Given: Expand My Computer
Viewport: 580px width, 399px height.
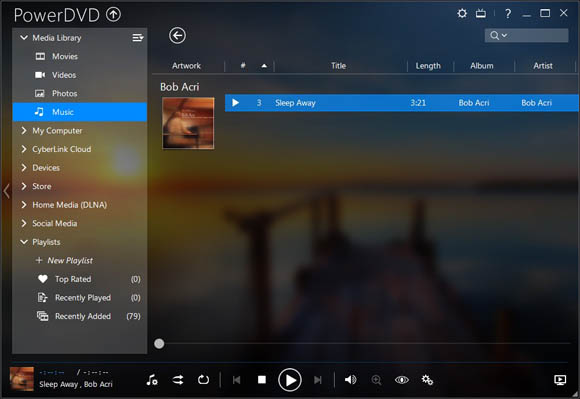Looking at the screenshot, I should point(24,130).
